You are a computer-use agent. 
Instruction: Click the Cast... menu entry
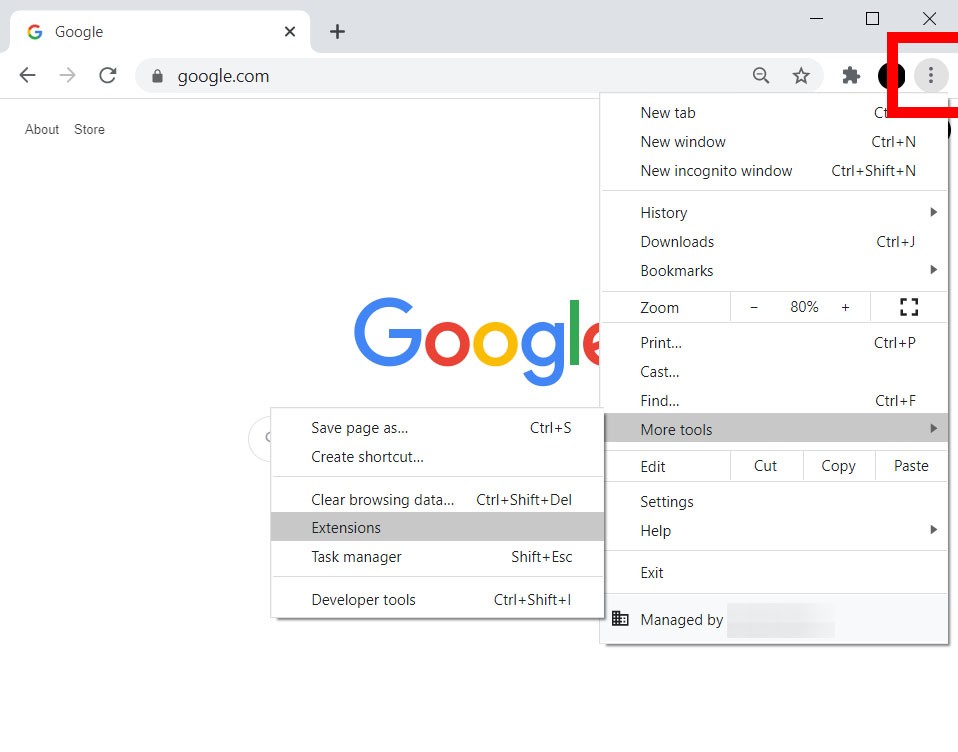(660, 371)
